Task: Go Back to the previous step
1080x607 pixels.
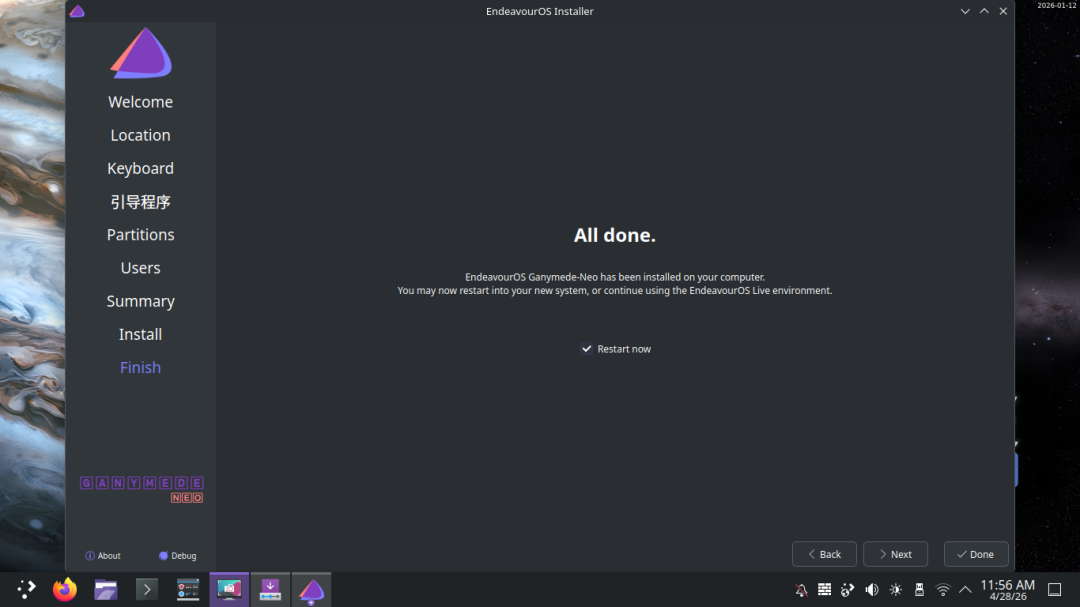Action: coord(824,554)
